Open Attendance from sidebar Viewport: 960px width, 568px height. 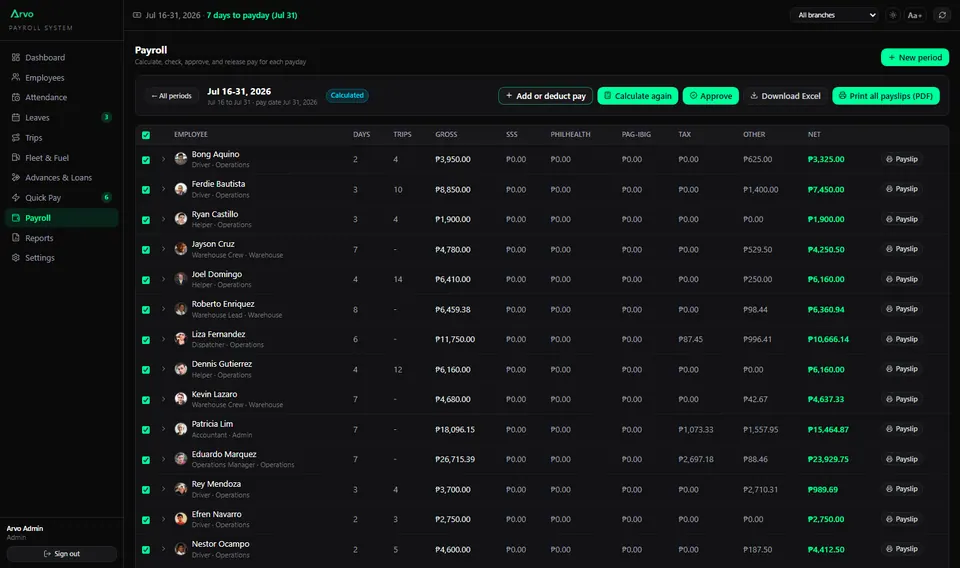point(61,97)
